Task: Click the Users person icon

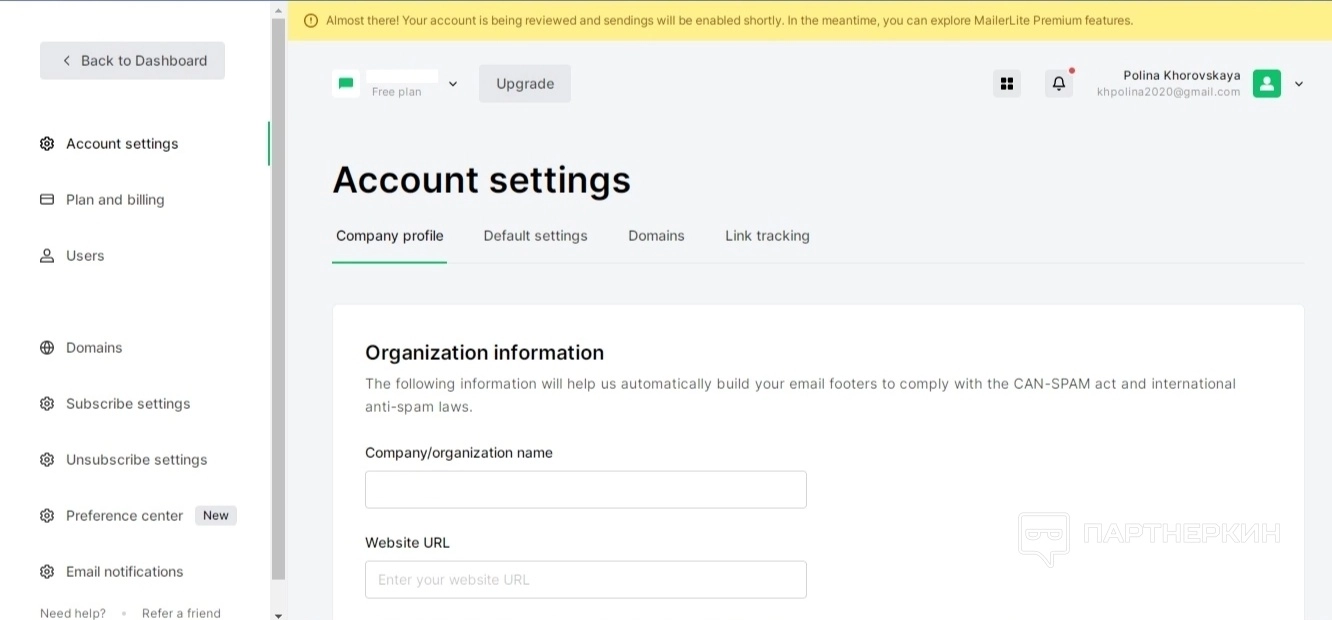Action: coord(47,256)
